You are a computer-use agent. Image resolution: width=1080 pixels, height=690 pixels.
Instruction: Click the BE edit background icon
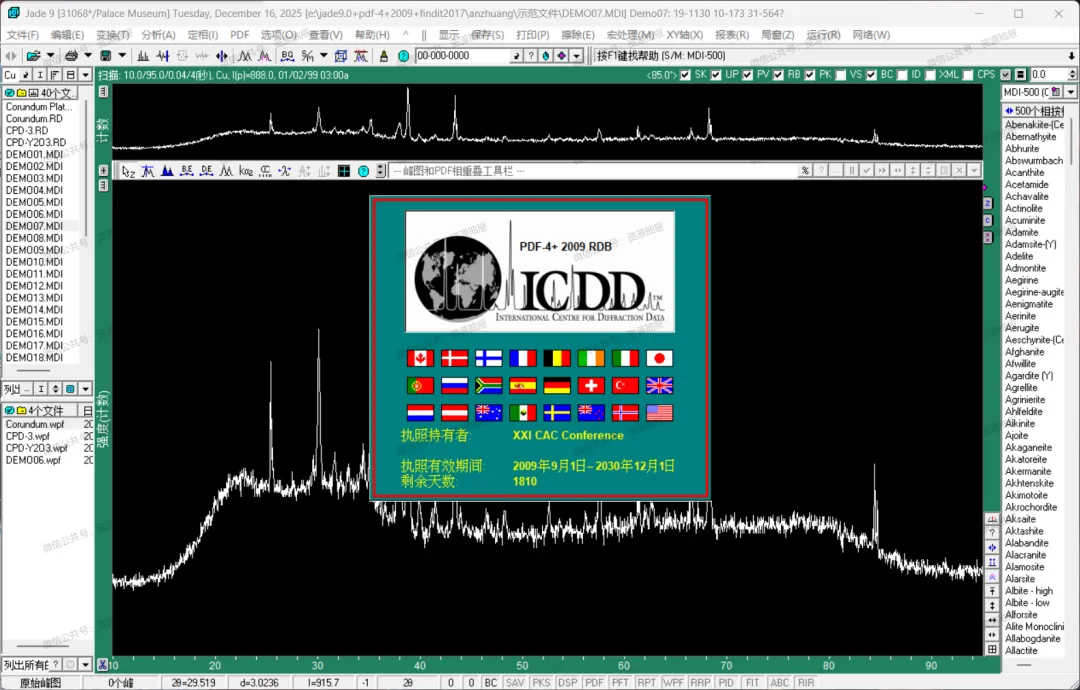click(x=187, y=171)
